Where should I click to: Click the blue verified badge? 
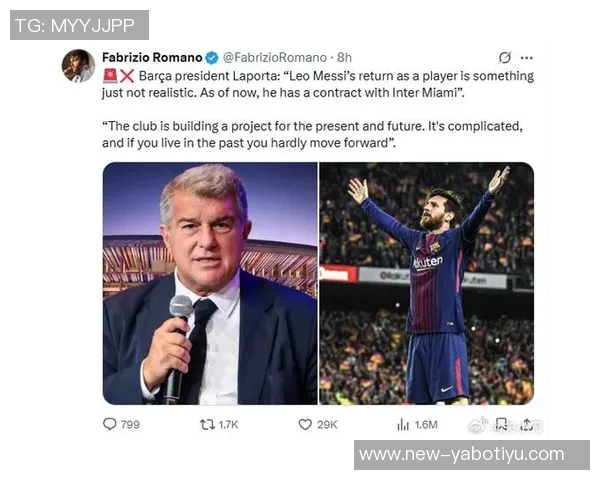212,58
